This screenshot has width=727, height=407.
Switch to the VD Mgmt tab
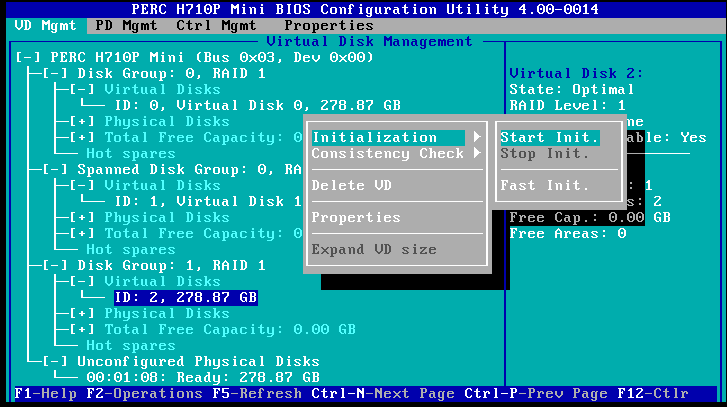tap(45, 25)
